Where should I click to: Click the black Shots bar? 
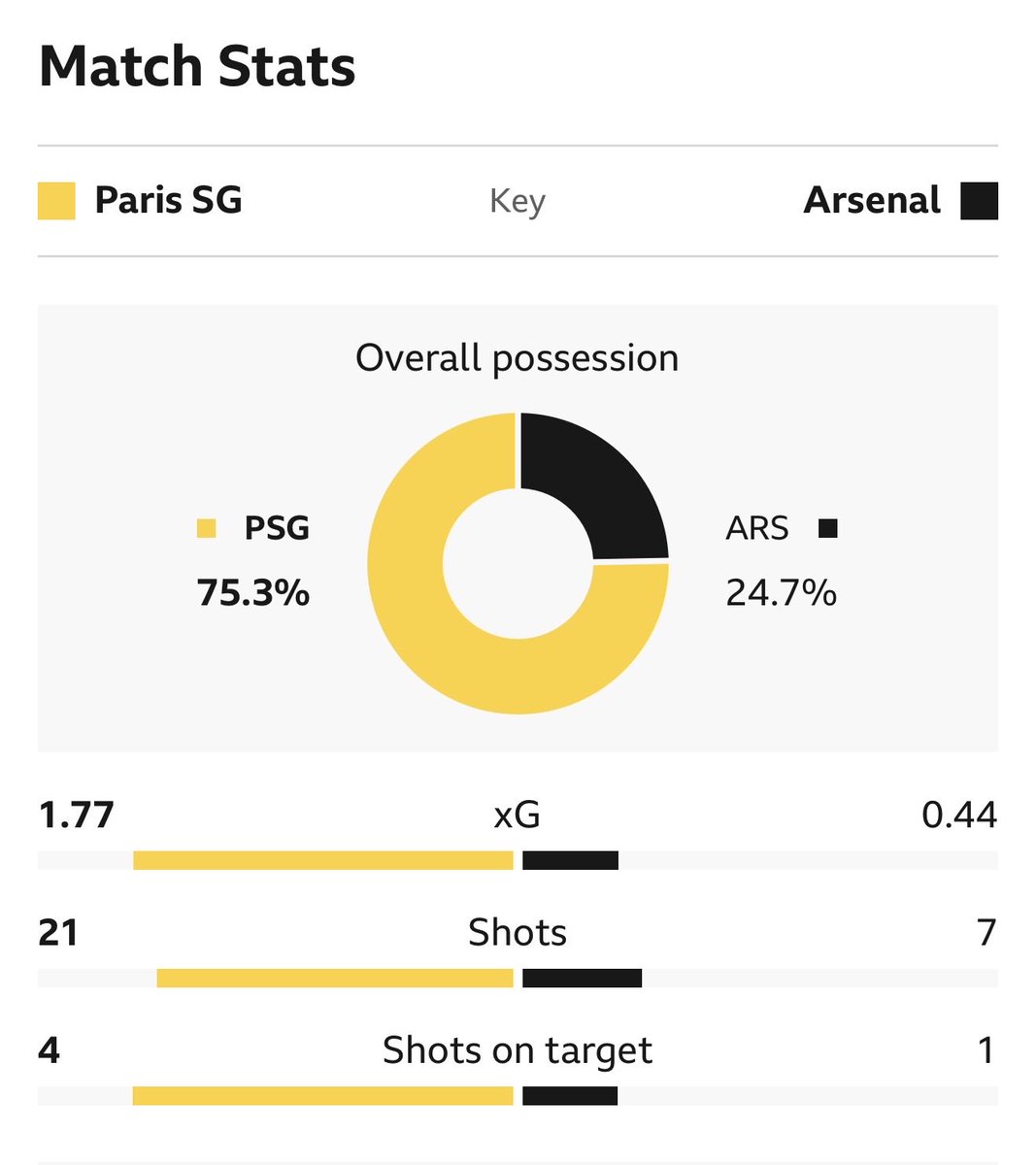[x=582, y=978]
